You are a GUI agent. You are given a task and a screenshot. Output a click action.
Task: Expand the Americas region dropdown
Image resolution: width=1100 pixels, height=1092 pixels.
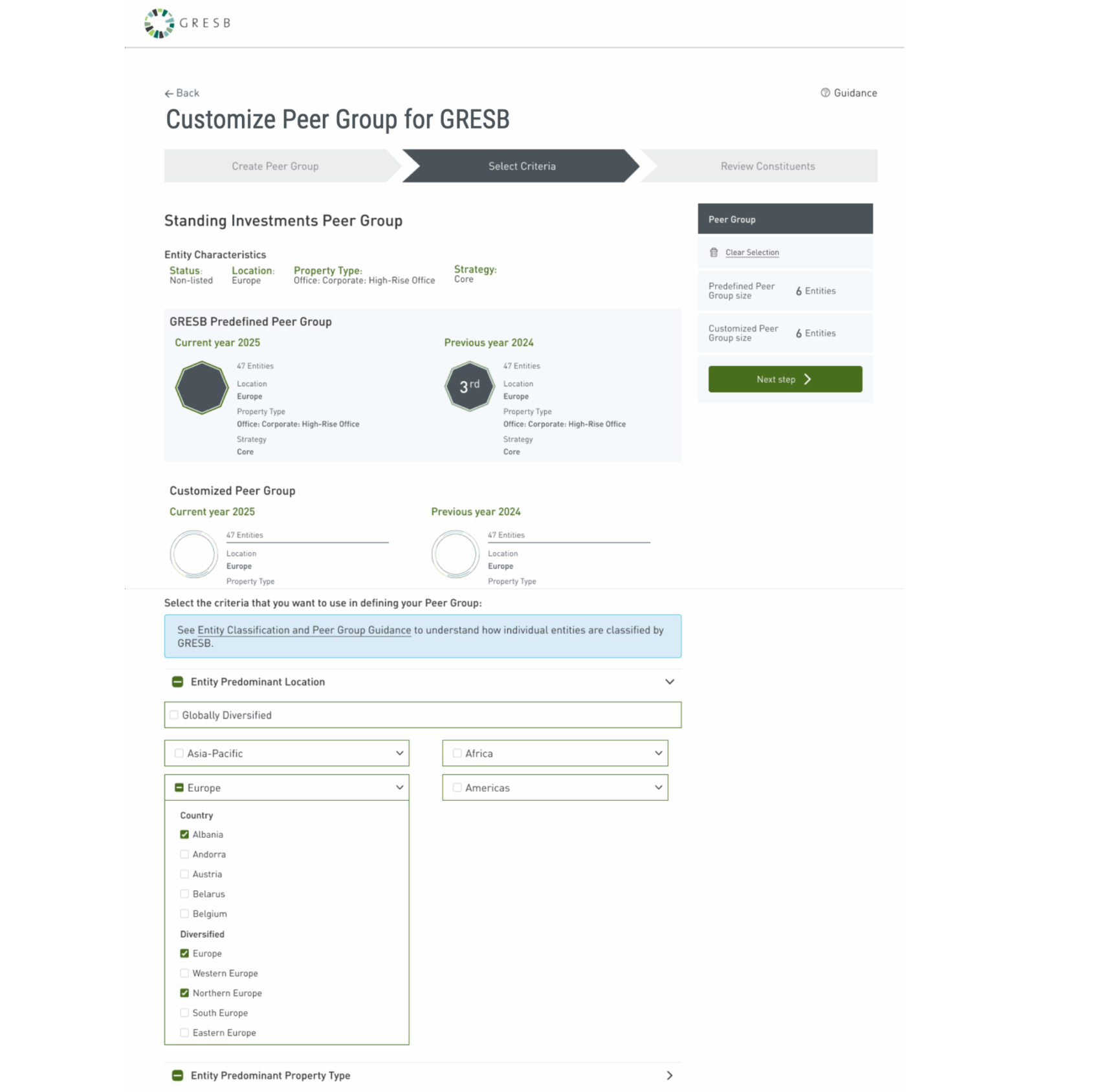[x=658, y=787]
